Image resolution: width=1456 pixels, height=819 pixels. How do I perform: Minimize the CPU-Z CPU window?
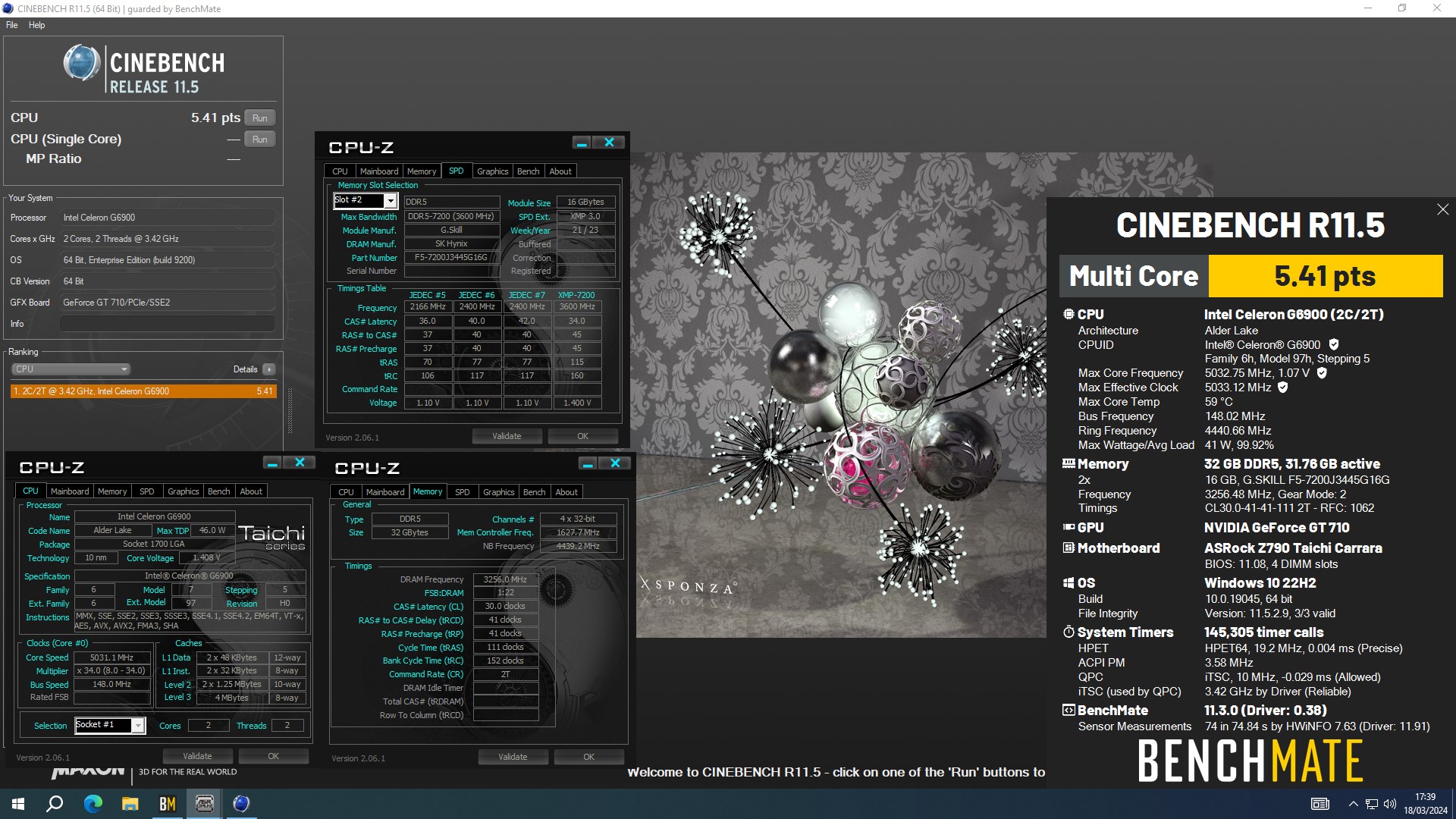272,463
